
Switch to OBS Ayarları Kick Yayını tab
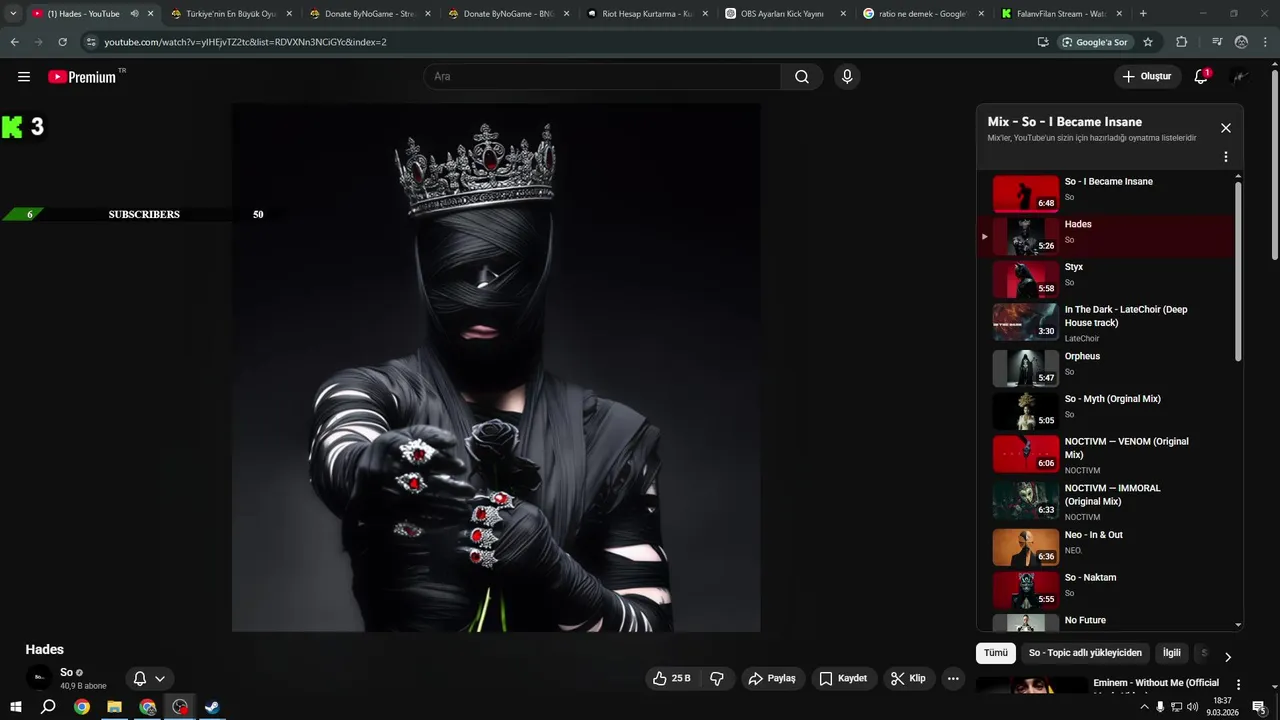(786, 14)
